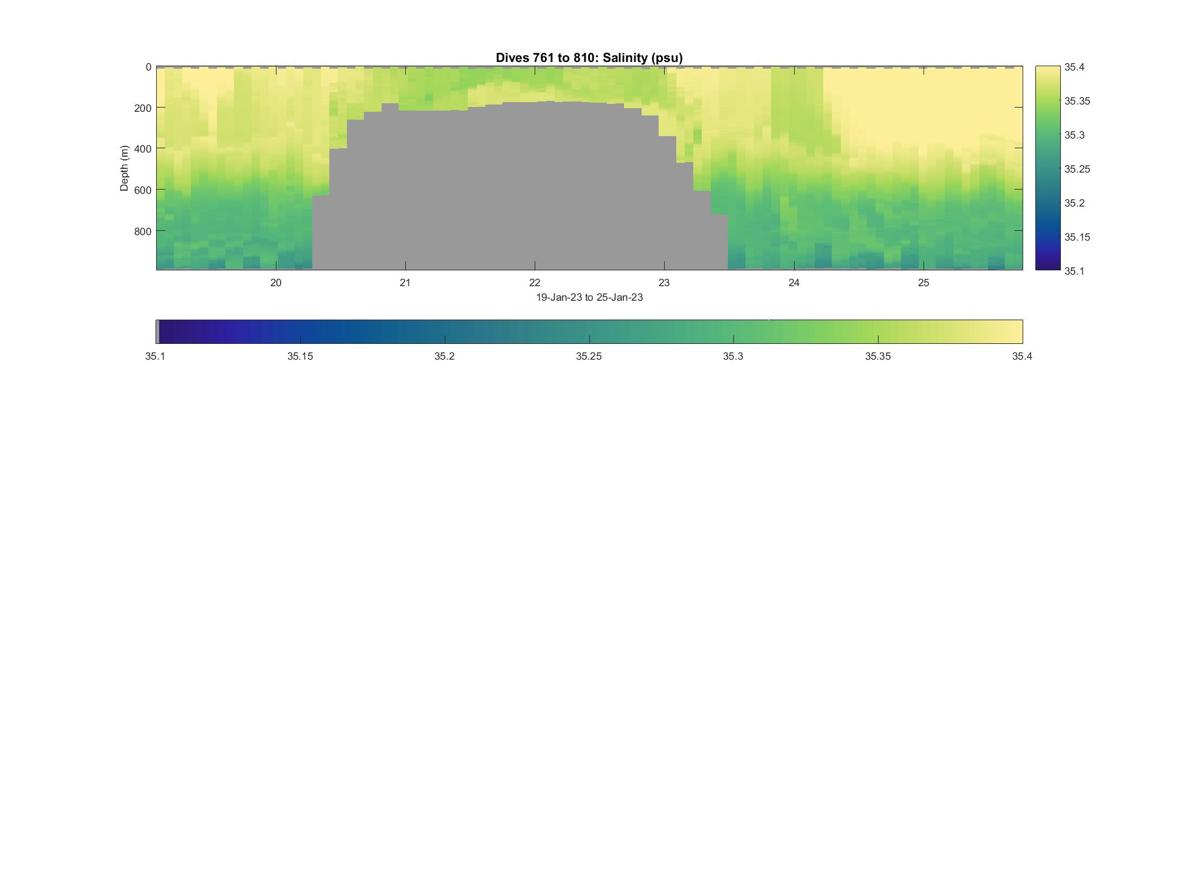The image size is (1200, 885).
Task: Click the 'Depth (m)' y-axis label
Action: (125, 168)
